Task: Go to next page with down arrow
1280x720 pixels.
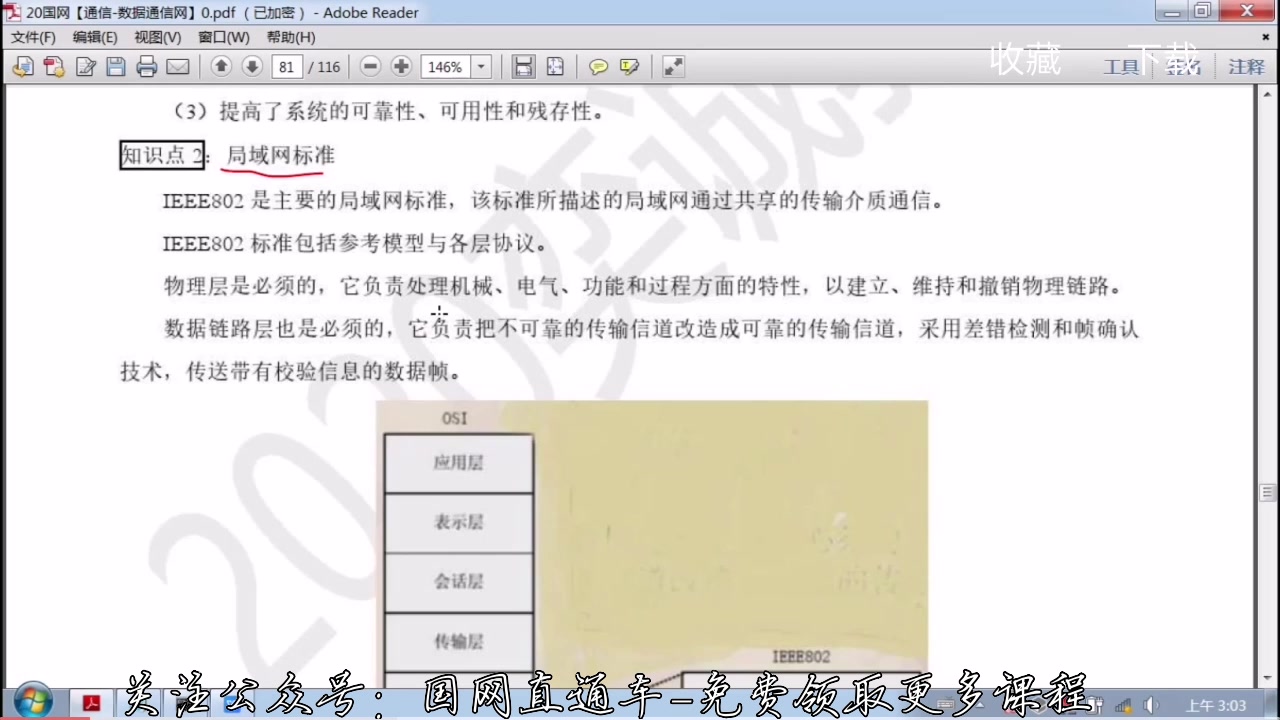Action: (252, 67)
